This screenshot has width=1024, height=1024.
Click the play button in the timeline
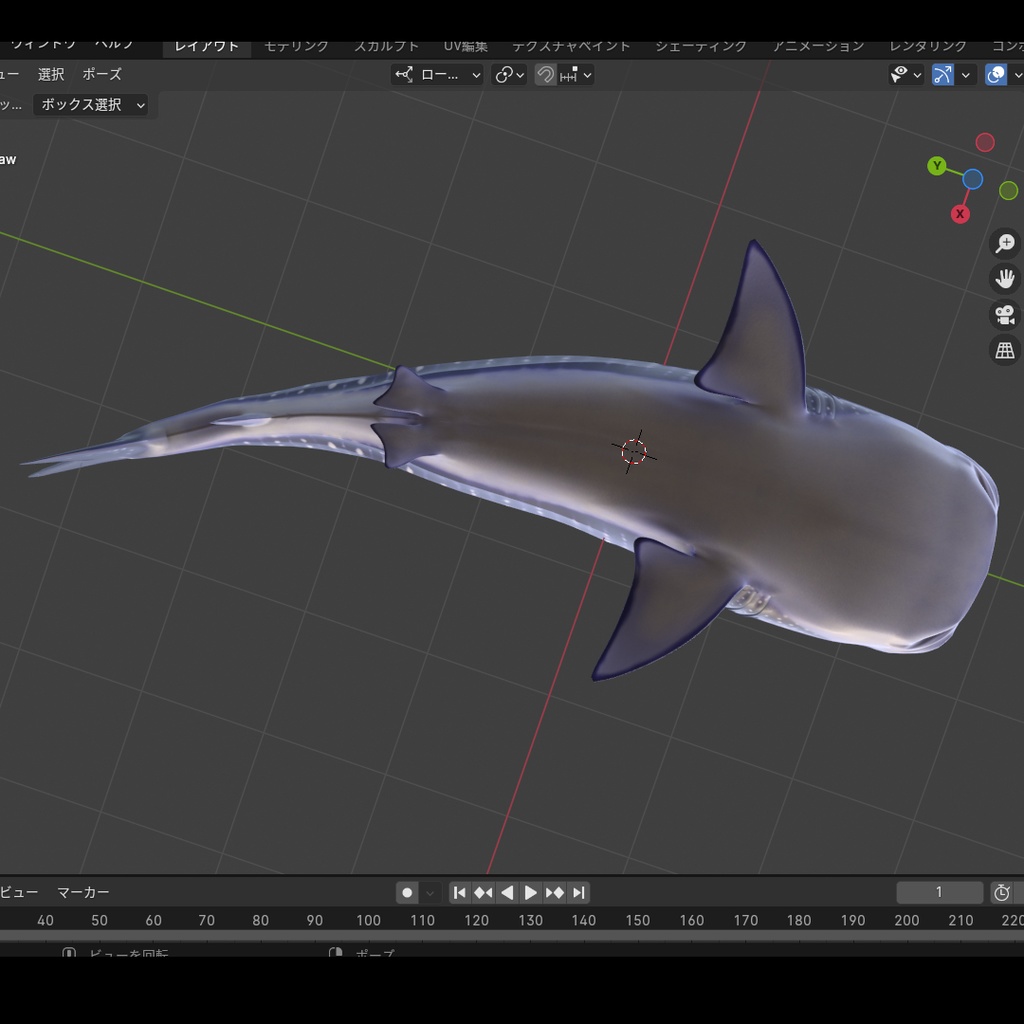(531, 892)
